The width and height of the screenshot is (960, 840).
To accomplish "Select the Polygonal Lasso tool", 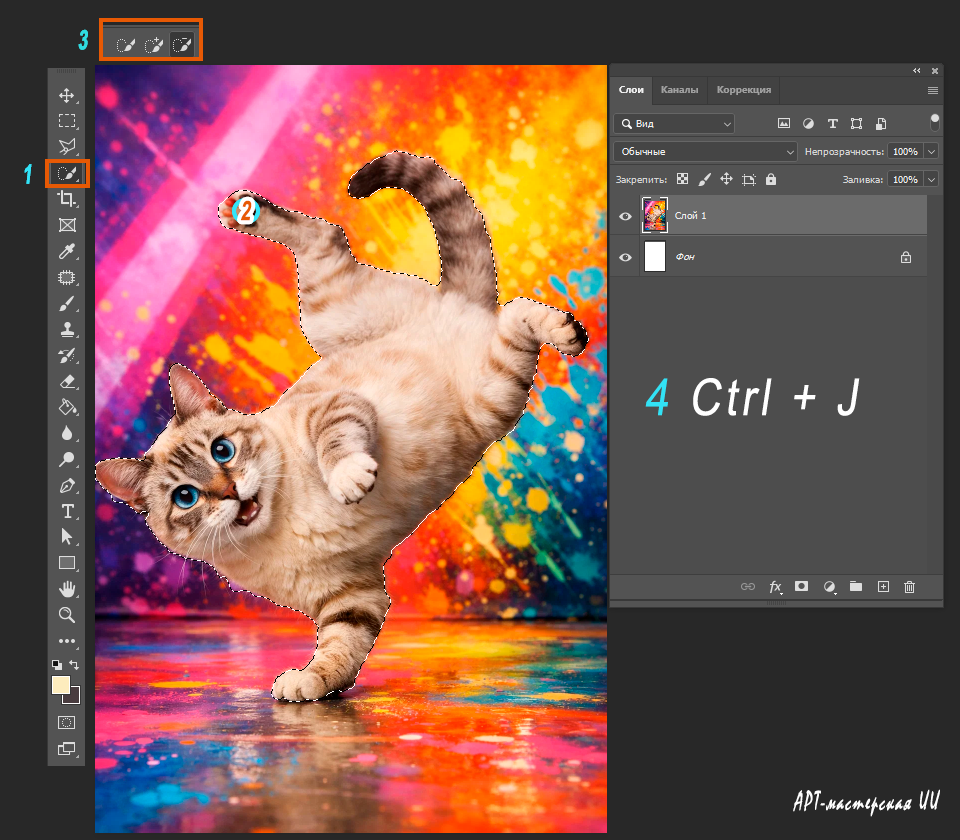I will (67, 146).
